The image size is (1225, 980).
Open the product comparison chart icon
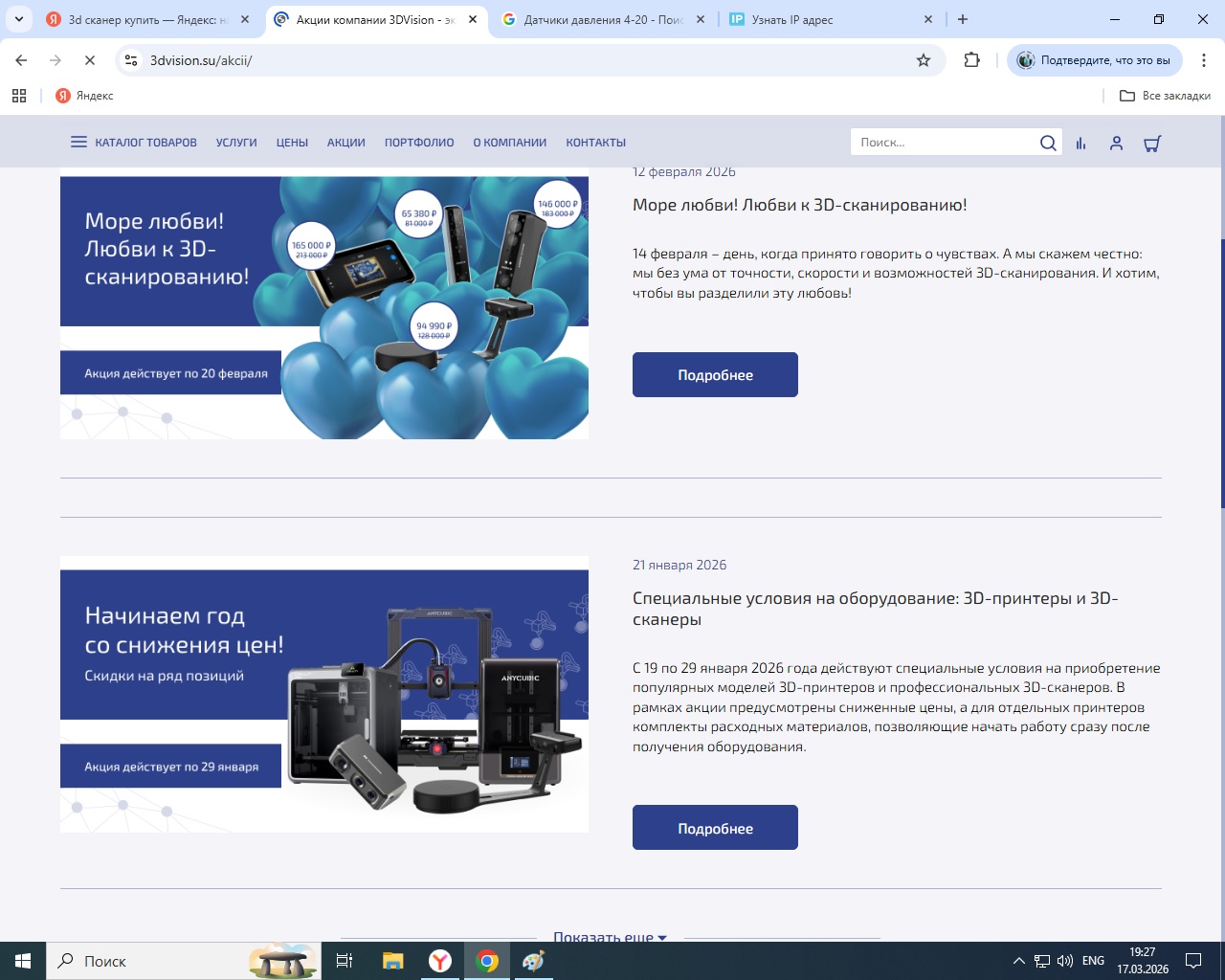tap(1080, 144)
